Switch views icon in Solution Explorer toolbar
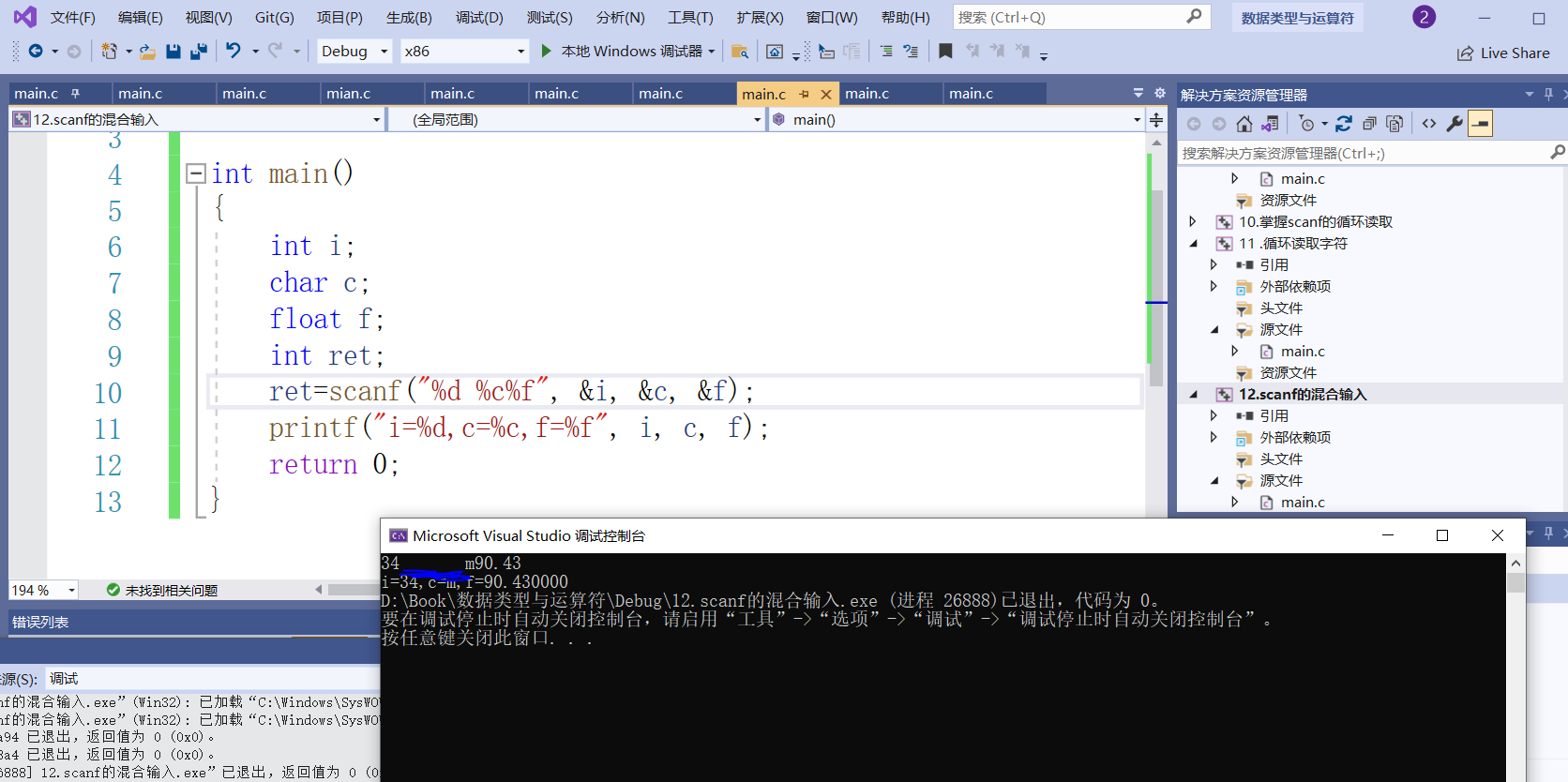1568x782 pixels. click(1270, 124)
